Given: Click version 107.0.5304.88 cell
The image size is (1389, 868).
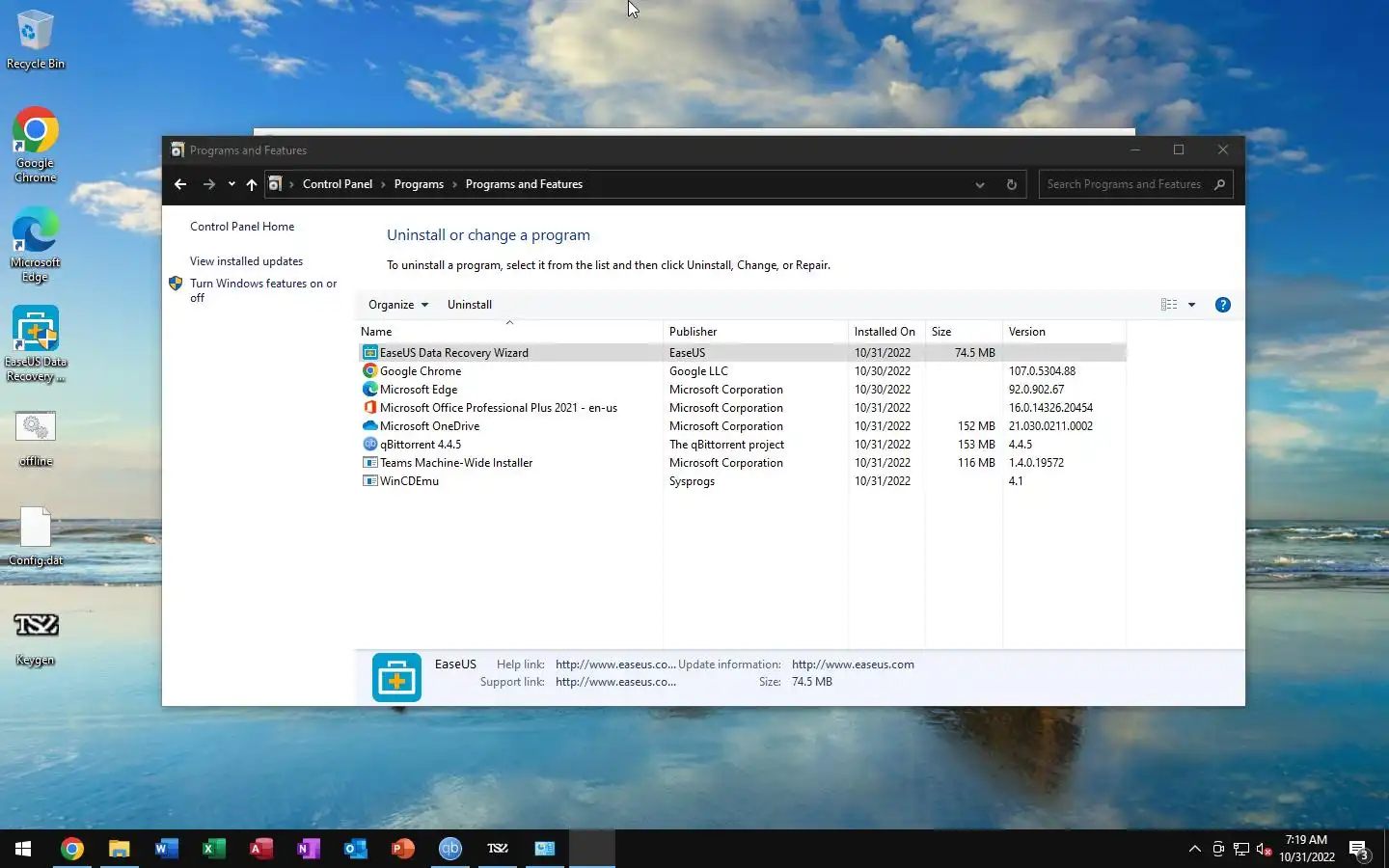Looking at the screenshot, I should pyautogui.click(x=1042, y=371).
